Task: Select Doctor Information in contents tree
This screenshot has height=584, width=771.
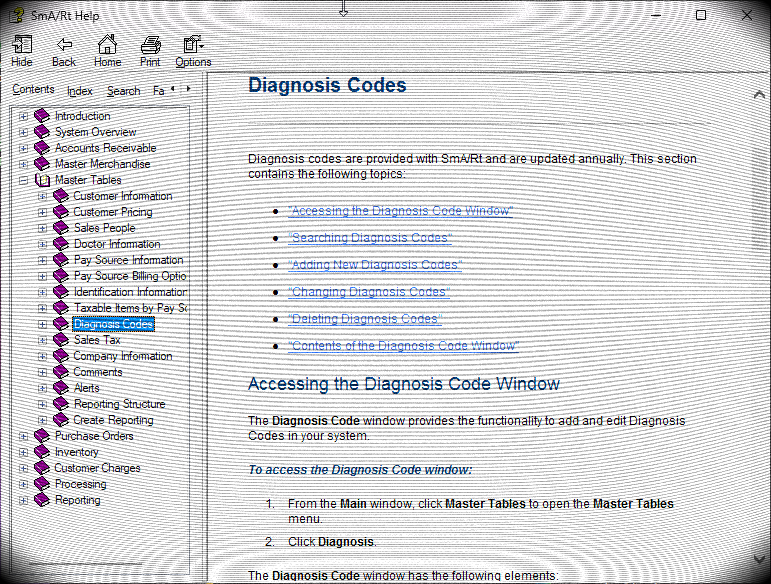Action: 117,244
